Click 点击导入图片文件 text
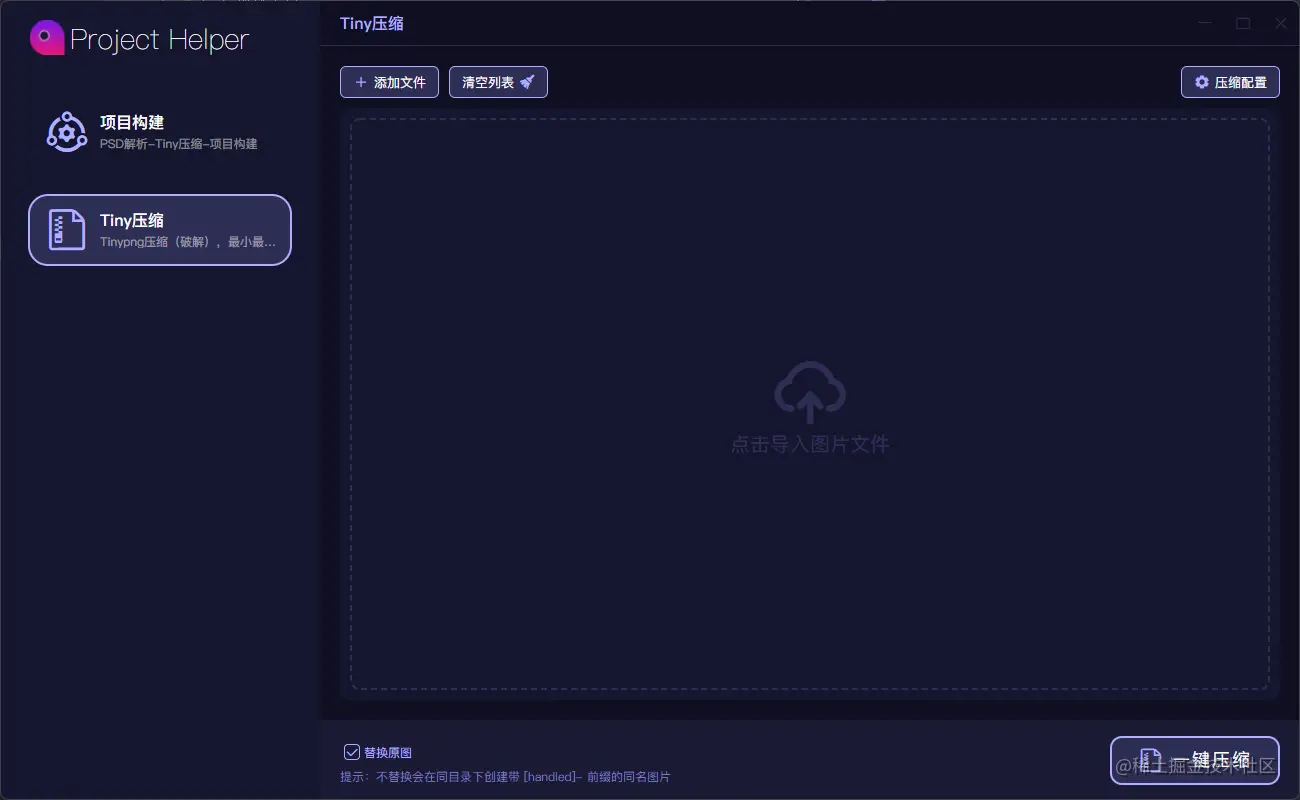1300x800 pixels. click(x=810, y=444)
